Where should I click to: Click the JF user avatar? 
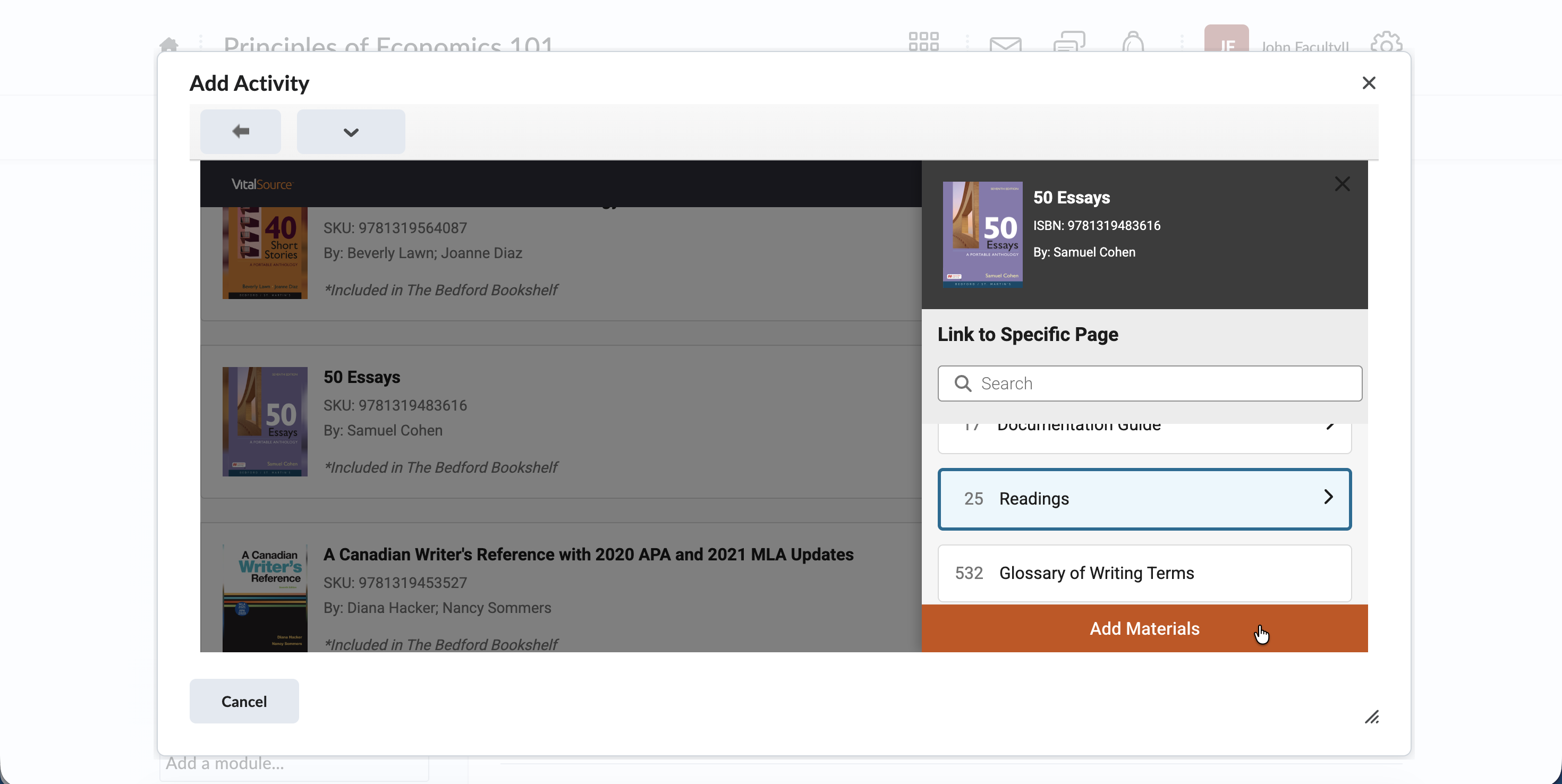point(1226,39)
